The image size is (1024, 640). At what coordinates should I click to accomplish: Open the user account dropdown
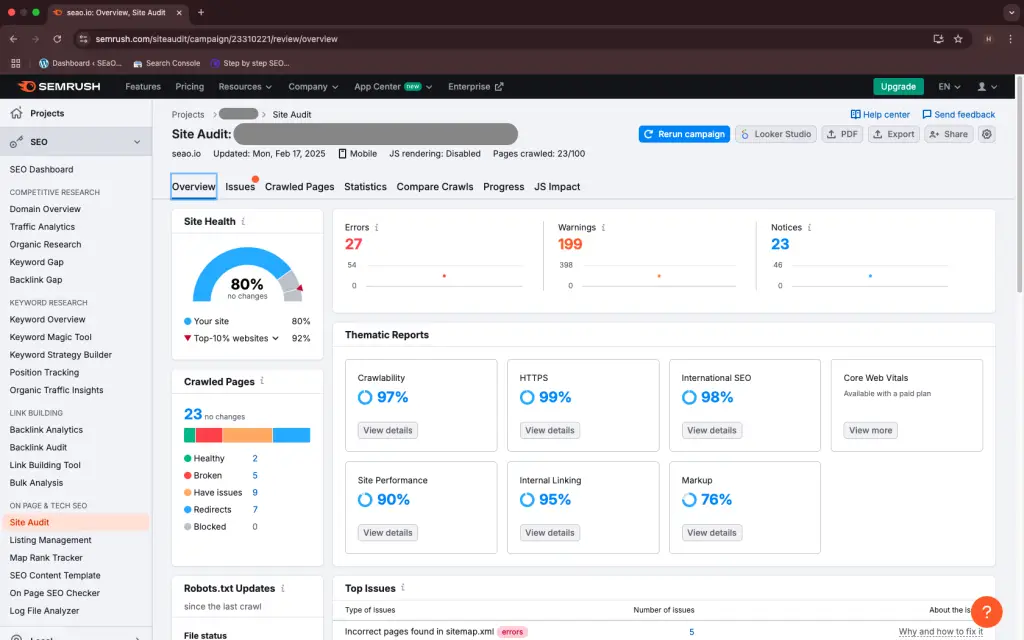point(987,86)
